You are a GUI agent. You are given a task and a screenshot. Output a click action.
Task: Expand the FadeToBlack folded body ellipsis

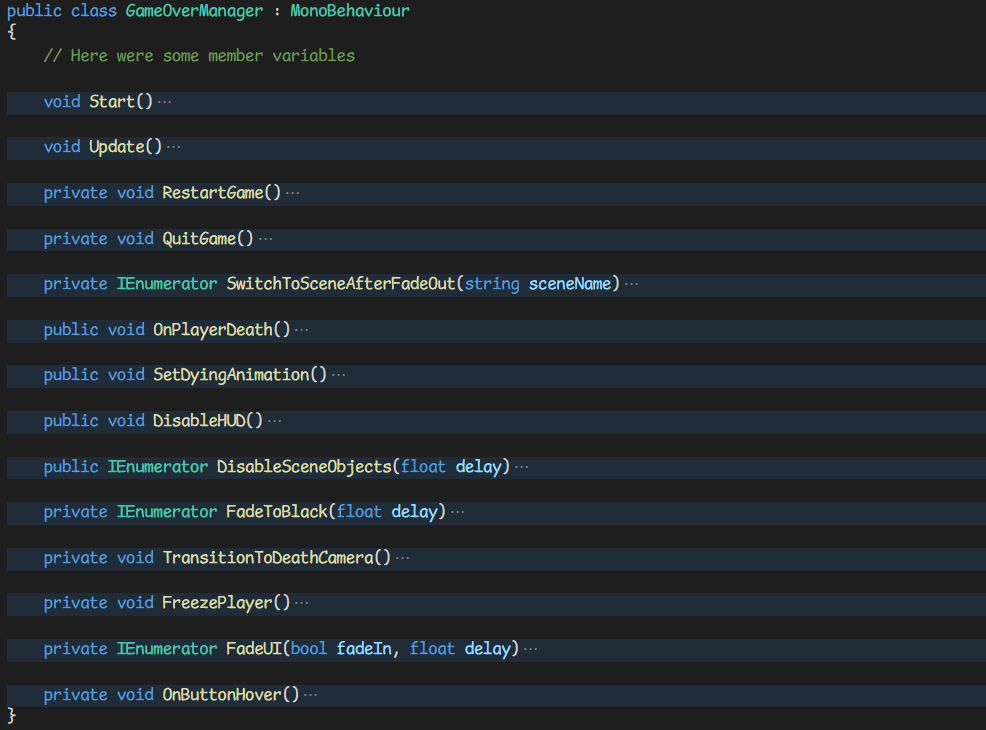[458, 512]
